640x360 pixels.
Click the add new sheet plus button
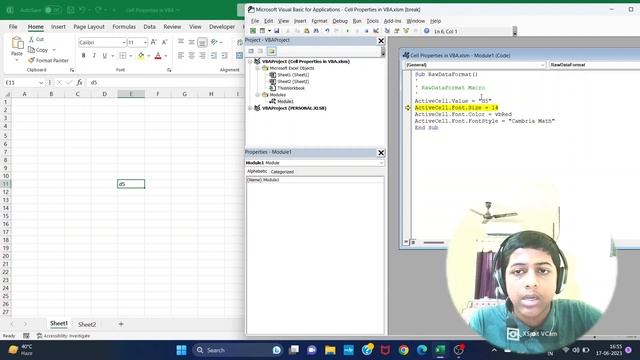[121, 324]
